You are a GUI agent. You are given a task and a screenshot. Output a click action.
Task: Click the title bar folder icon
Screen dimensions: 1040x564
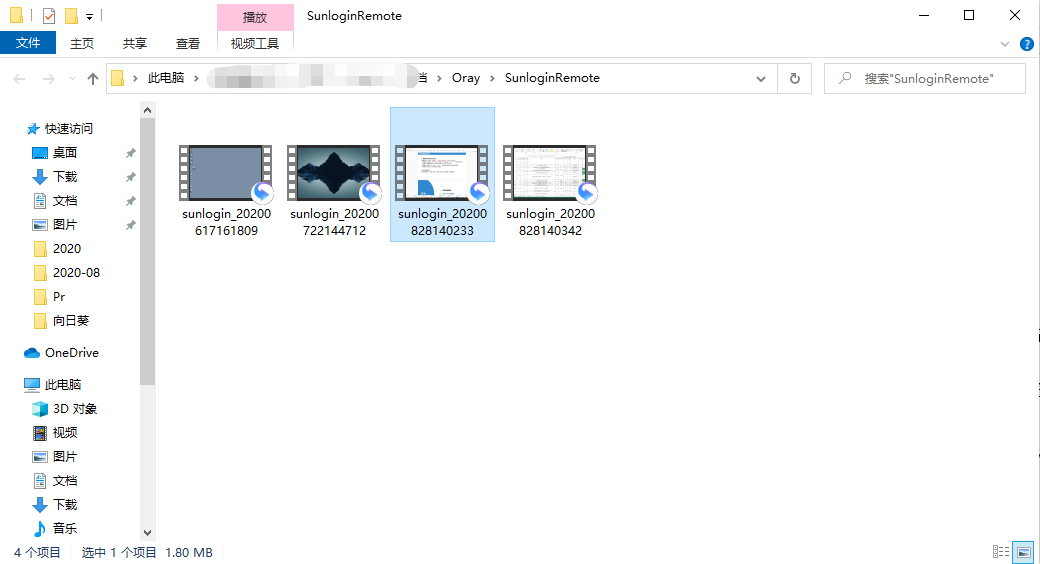point(17,15)
